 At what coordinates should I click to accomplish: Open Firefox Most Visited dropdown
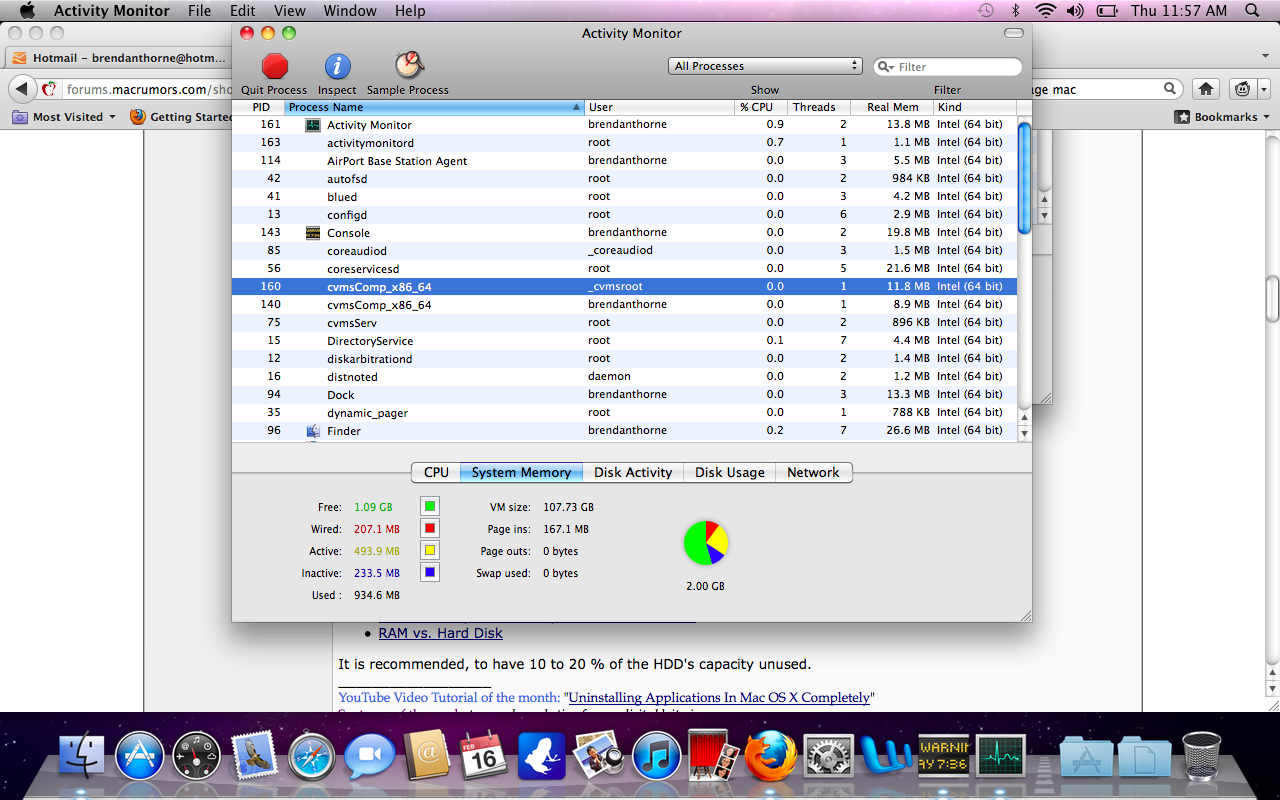point(64,117)
